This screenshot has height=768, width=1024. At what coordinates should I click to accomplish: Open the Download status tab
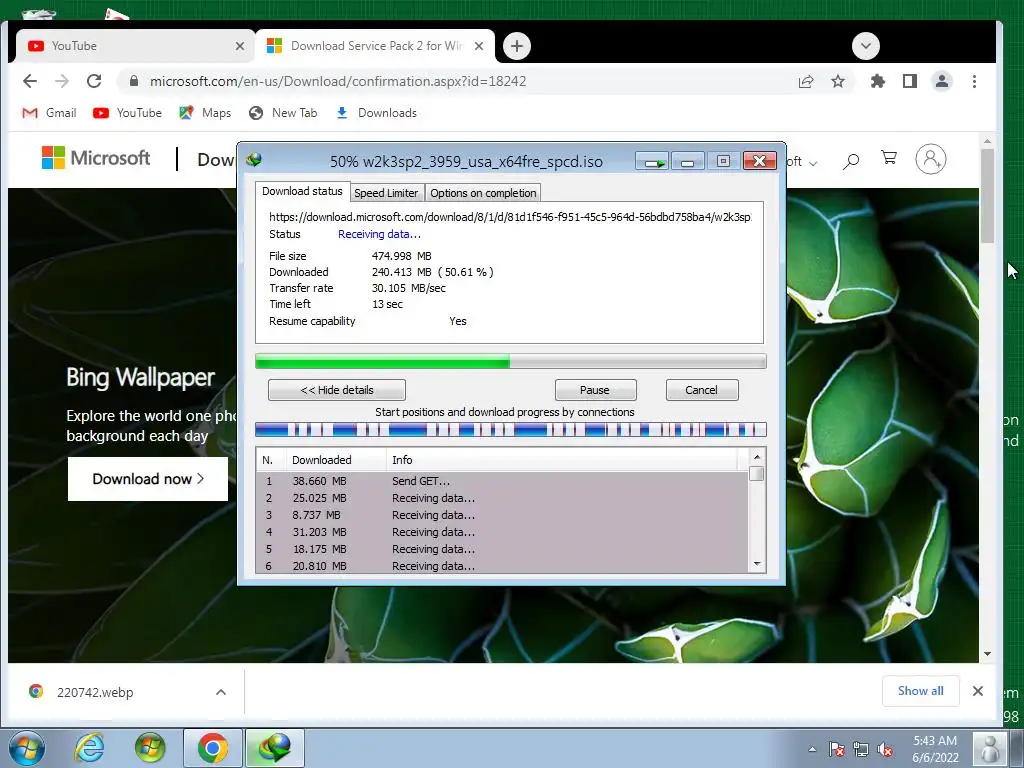(x=302, y=191)
